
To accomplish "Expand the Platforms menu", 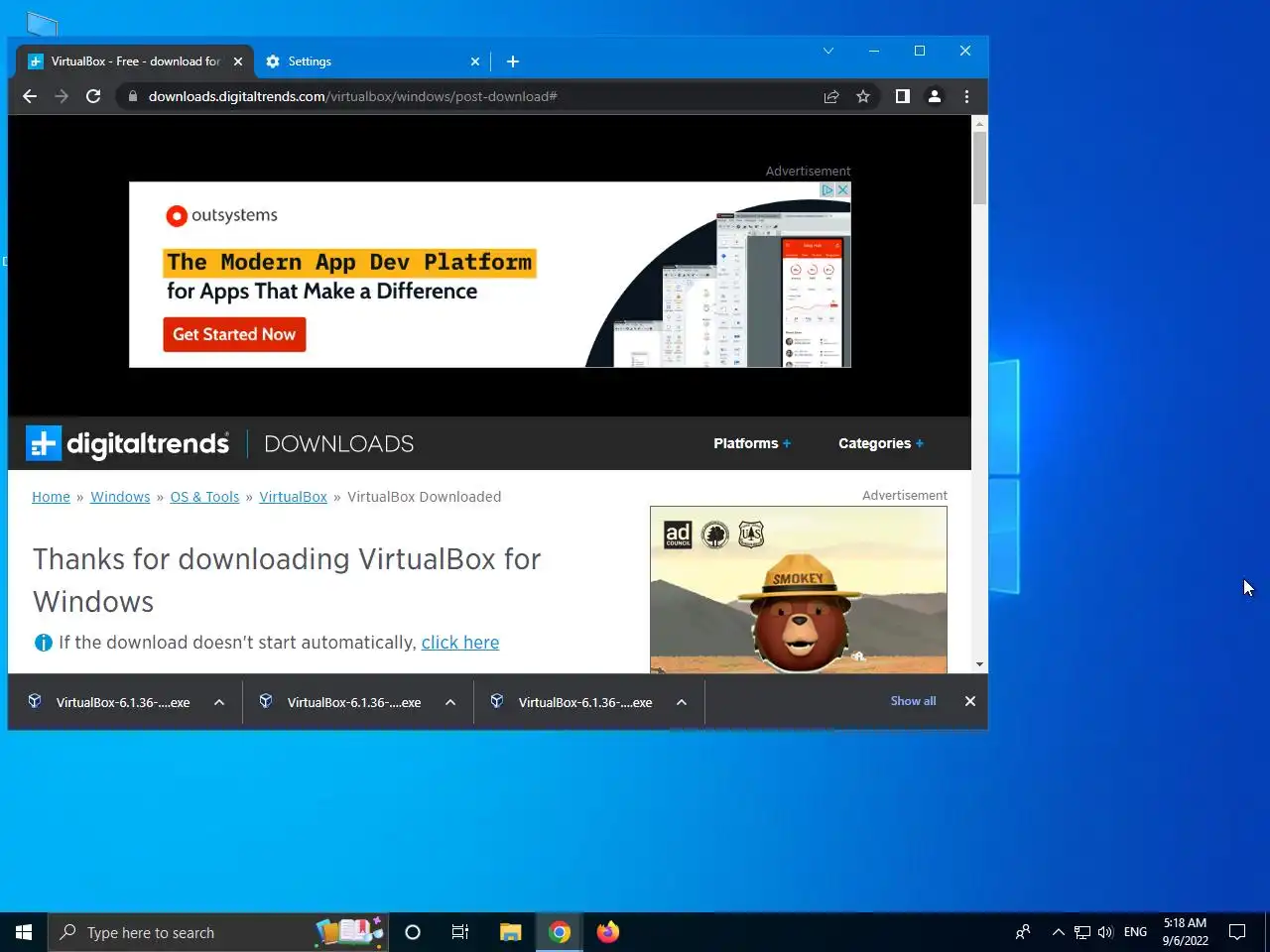I will (x=752, y=443).
